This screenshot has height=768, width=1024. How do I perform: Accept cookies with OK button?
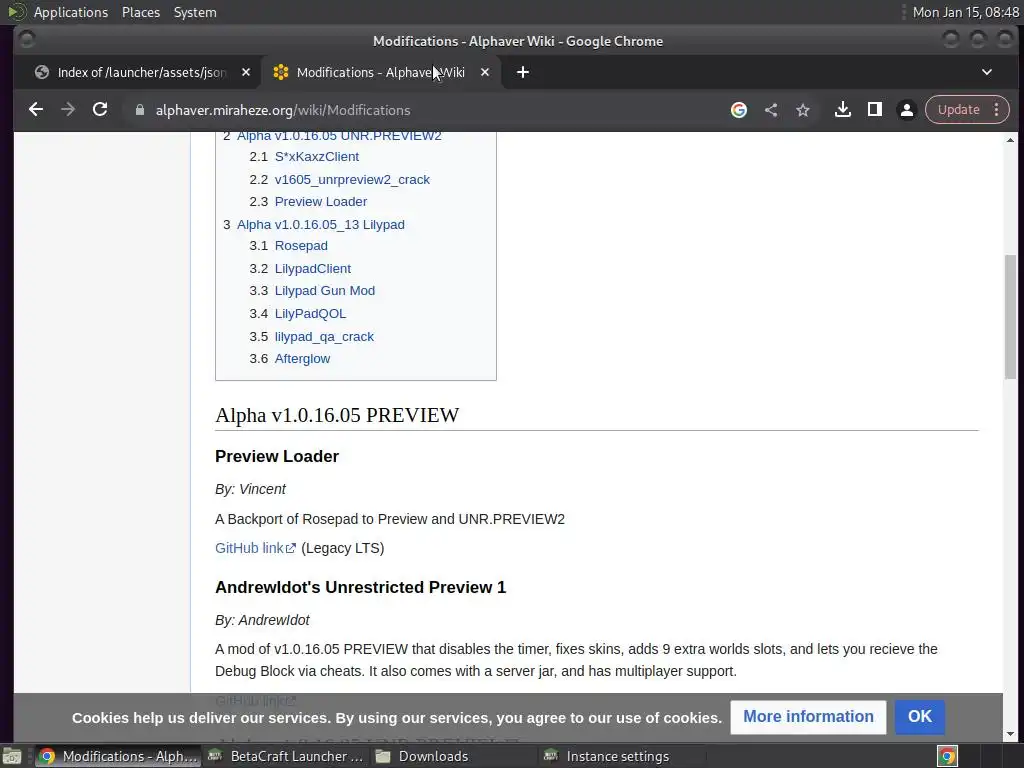(920, 717)
